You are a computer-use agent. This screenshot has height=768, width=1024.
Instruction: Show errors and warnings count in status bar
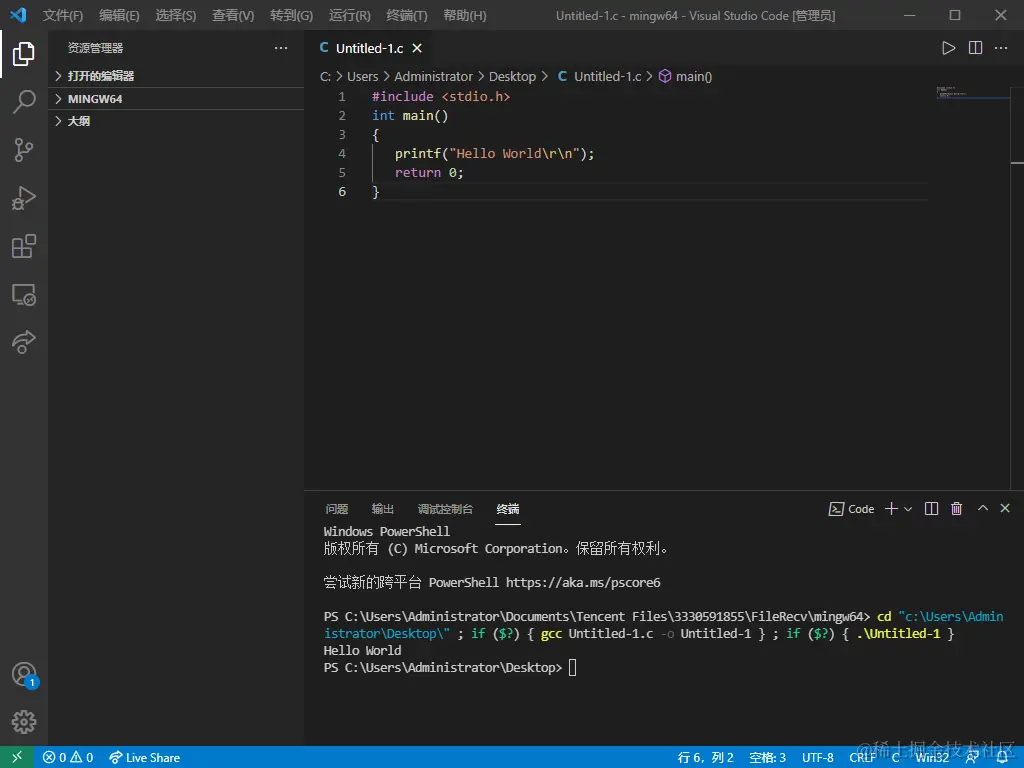[68, 758]
